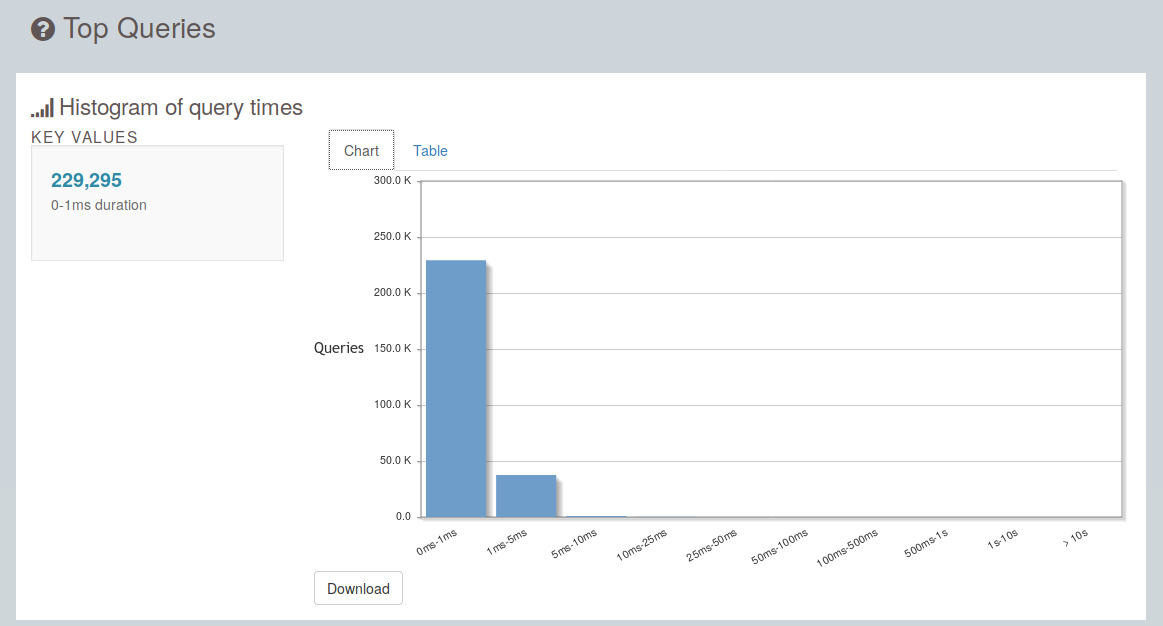Click 'Histogram of query times' title
Viewport: 1163px width, 626px height.
point(181,108)
